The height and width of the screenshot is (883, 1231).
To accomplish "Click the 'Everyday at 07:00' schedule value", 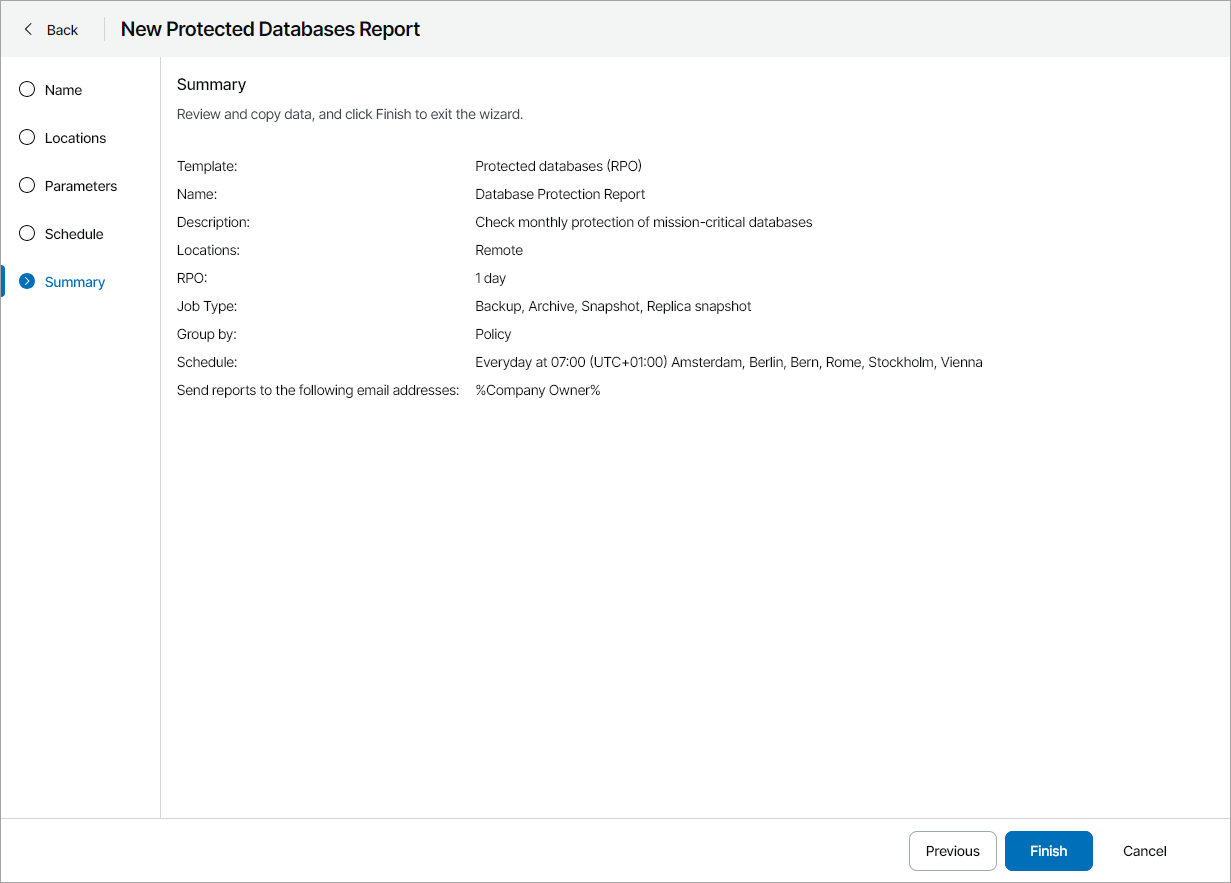I will 728,362.
